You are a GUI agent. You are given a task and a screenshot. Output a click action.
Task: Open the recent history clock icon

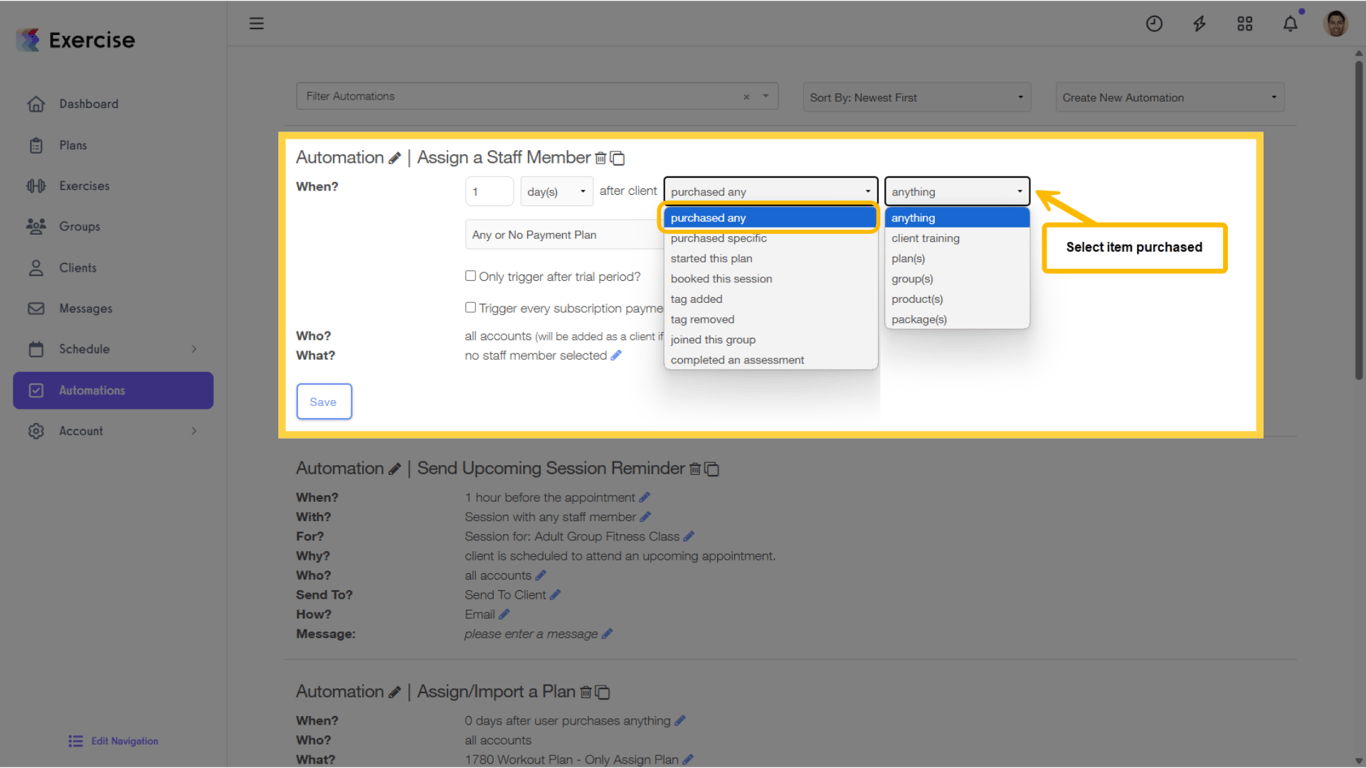click(x=1154, y=23)
